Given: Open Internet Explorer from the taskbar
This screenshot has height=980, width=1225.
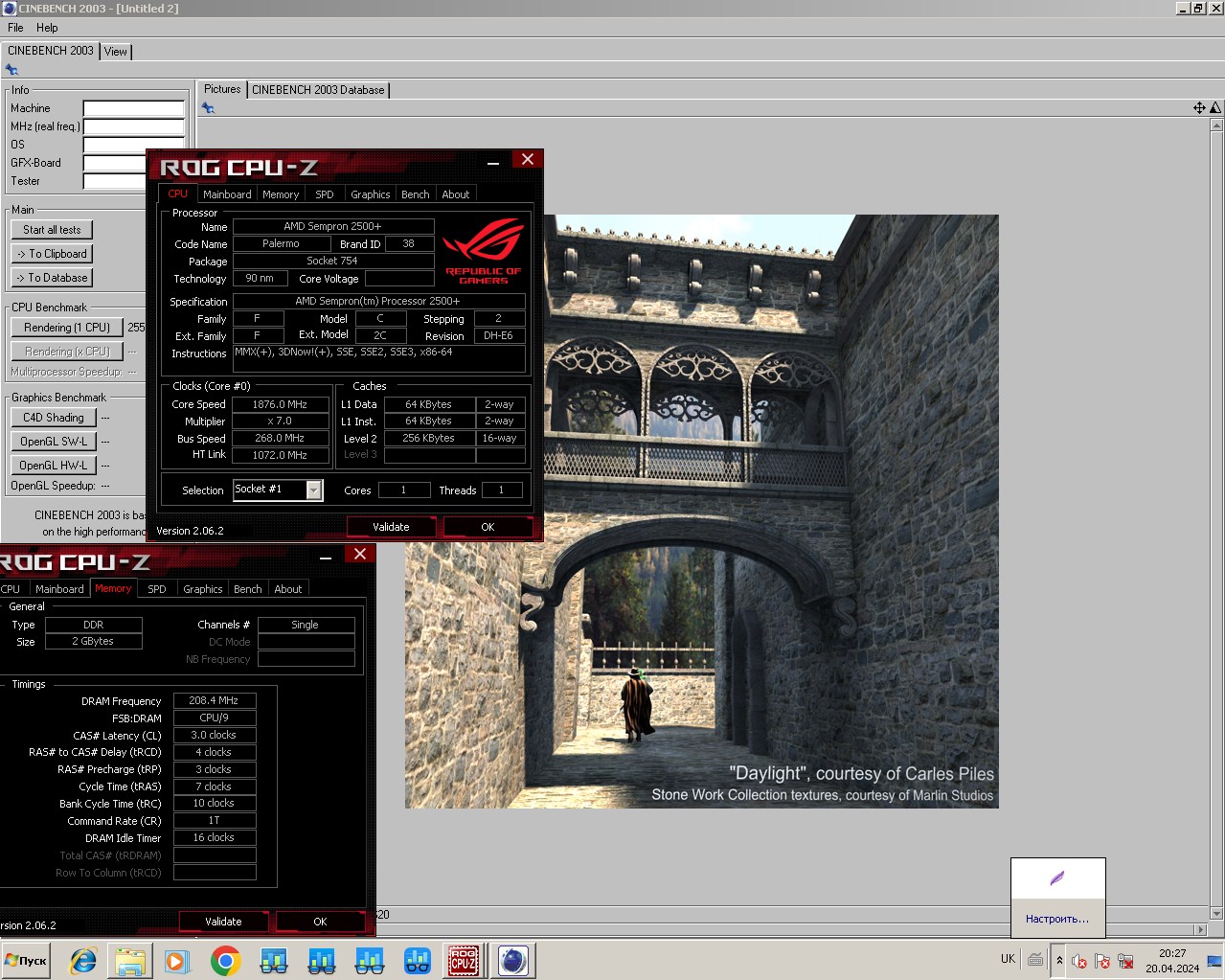Looking at the screenshot, I should pos(83,960).
